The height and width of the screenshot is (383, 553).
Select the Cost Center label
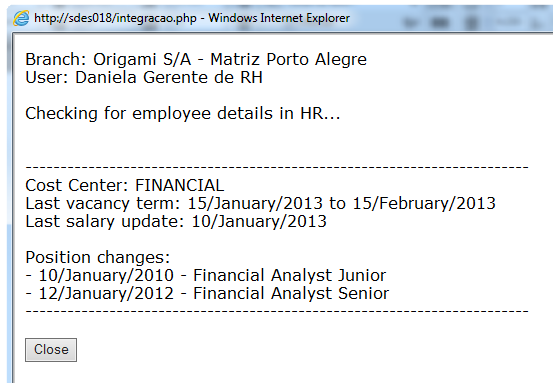click(78, 185)
